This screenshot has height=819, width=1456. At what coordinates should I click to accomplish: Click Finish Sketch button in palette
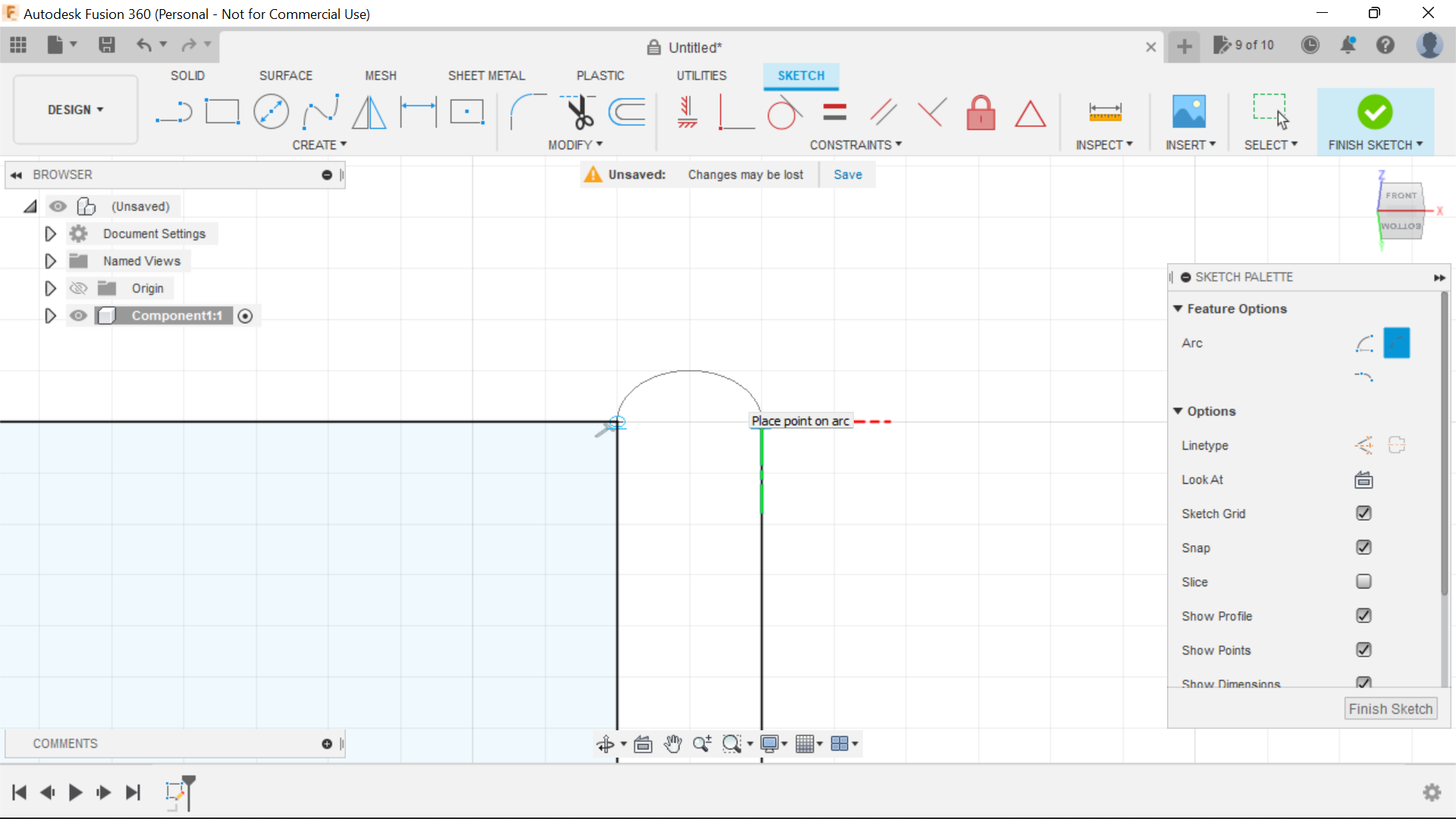click(1391, 709)
